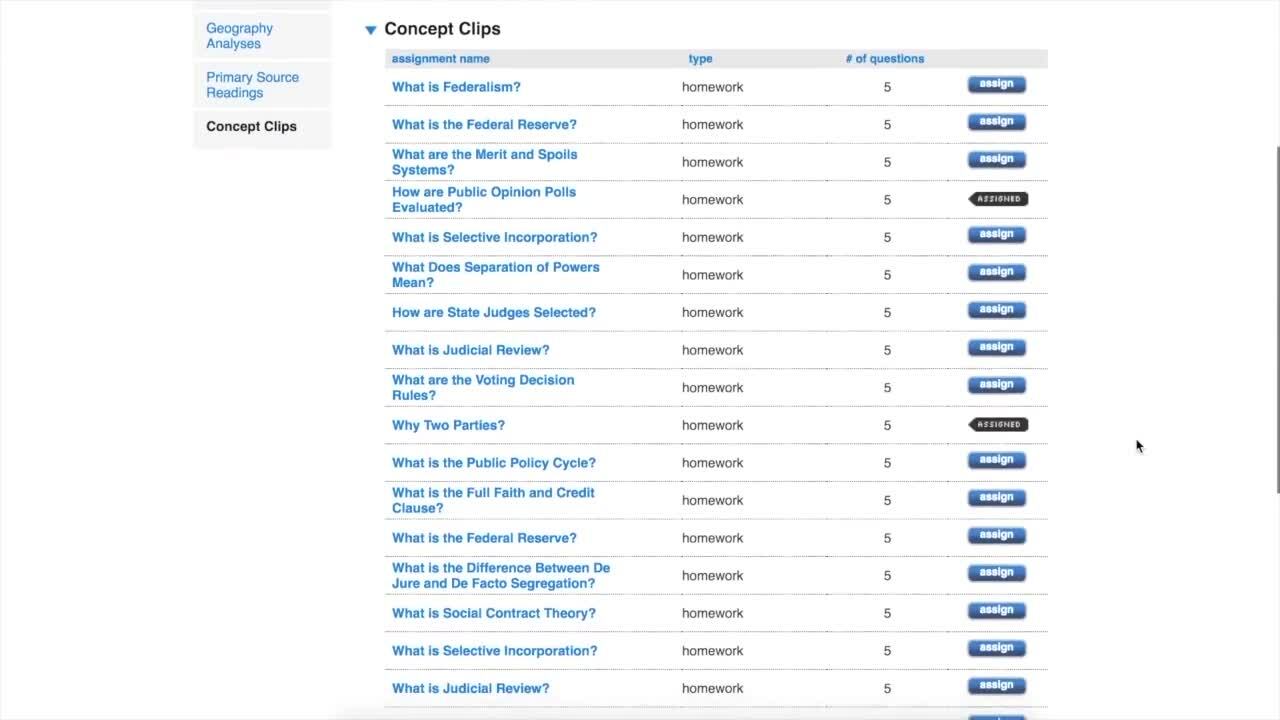Open Primary Source Readings in sidebar

252,85
